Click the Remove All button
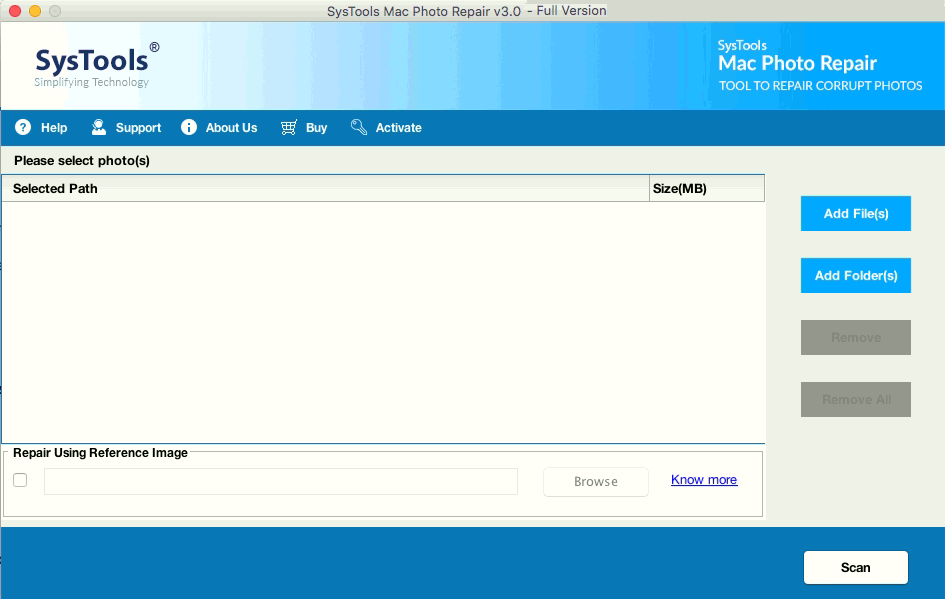The image size is (945, 599). click(x=856, y=400)
